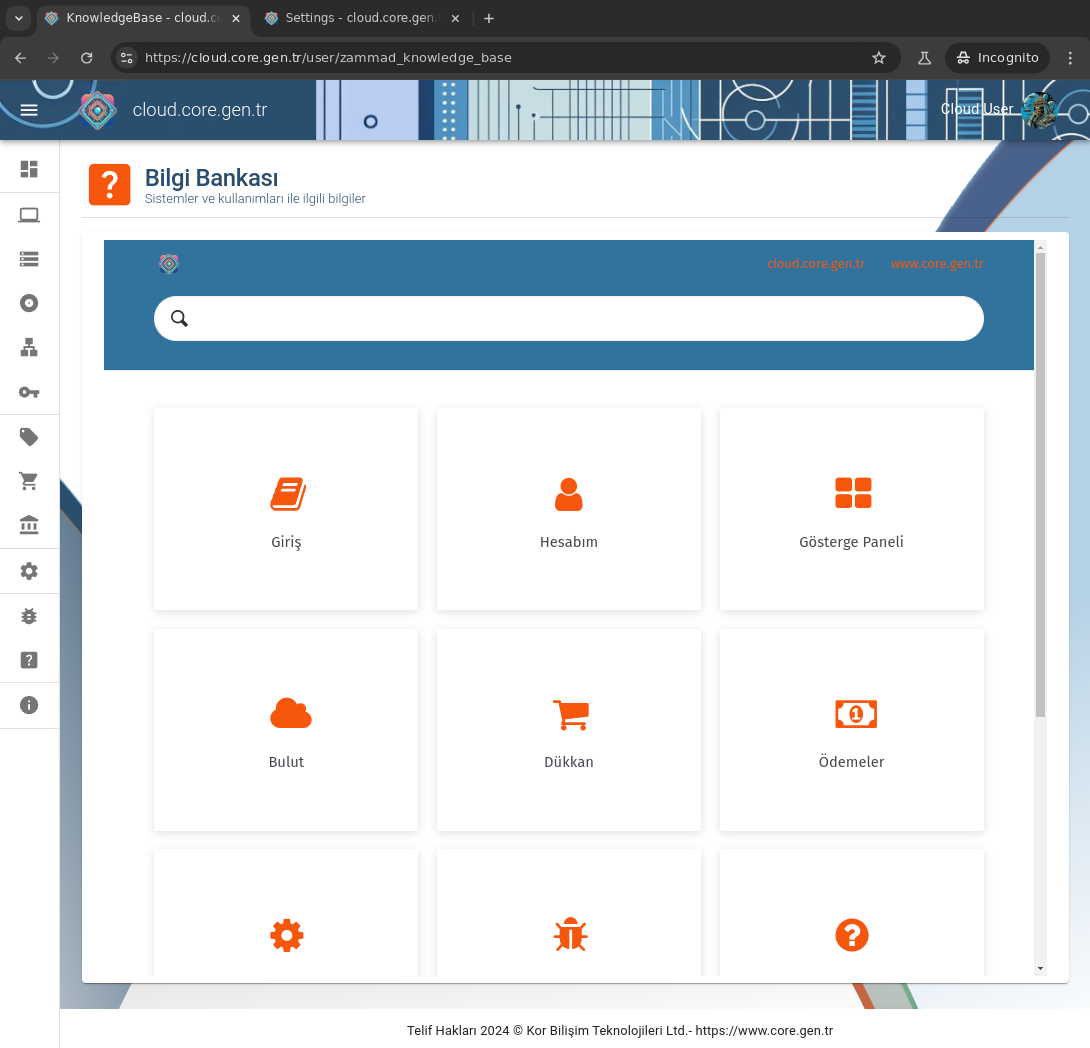Viewport: 1090px width, 1048px height.
Task: Select the bank icon in the sidebar
Action: 29,525
